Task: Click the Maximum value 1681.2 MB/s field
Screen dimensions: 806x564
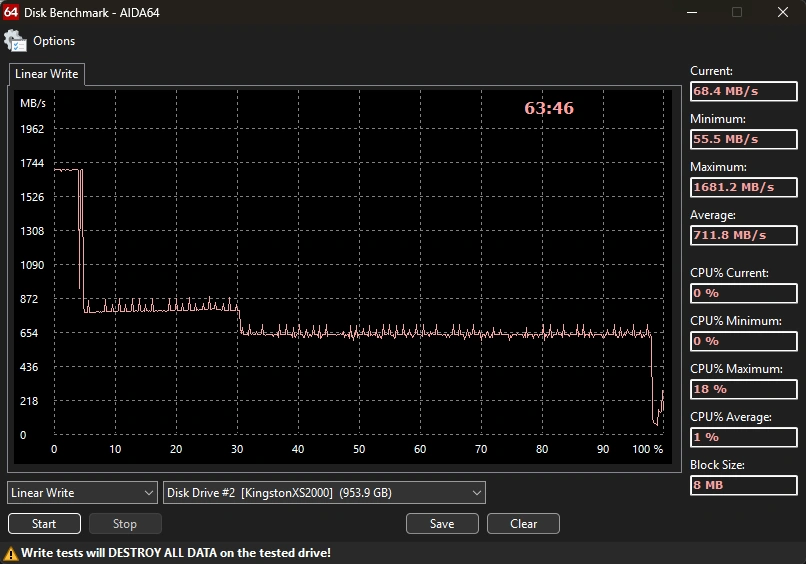Action: [744, 187]
